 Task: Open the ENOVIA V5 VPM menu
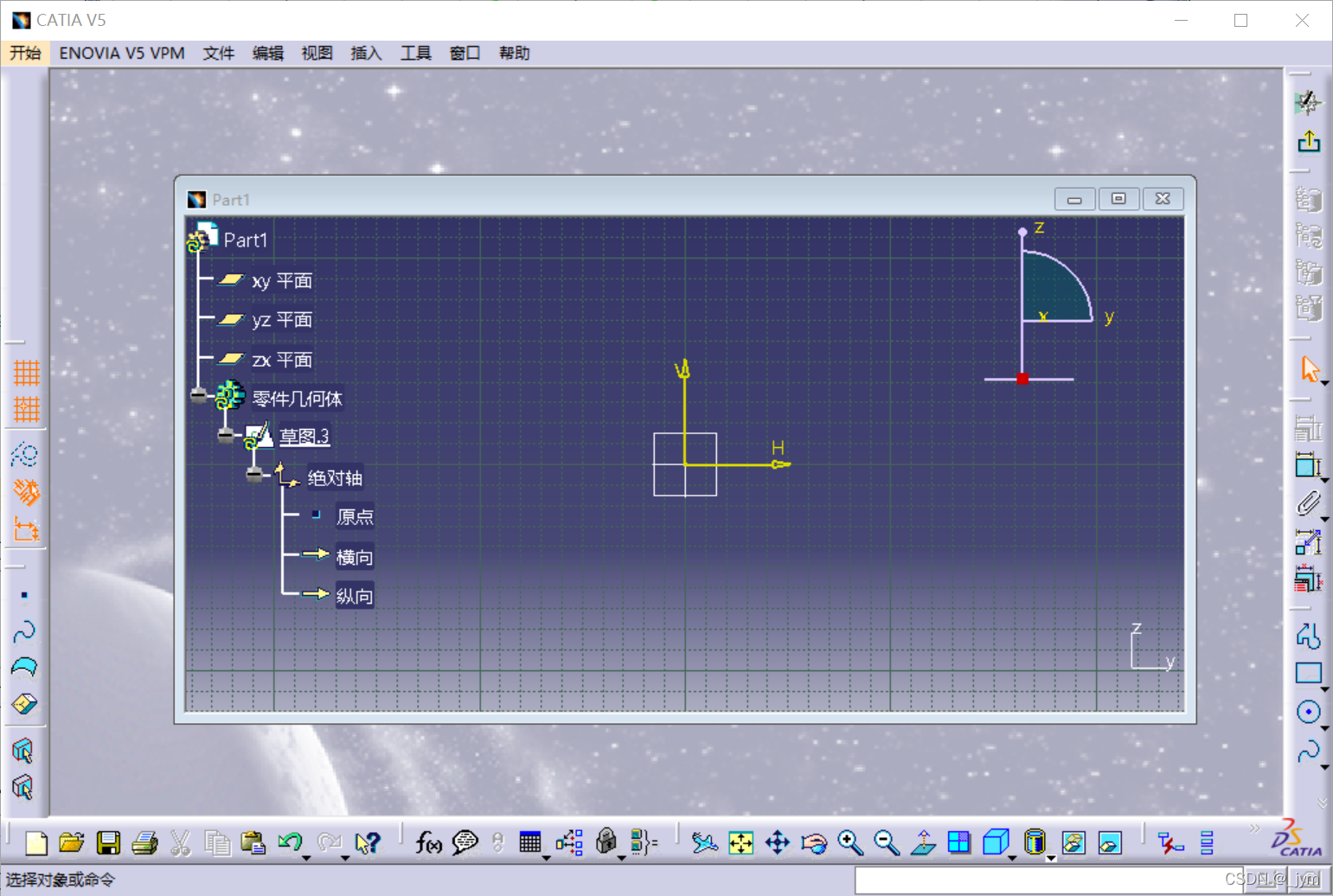click(x=122, y=53)
